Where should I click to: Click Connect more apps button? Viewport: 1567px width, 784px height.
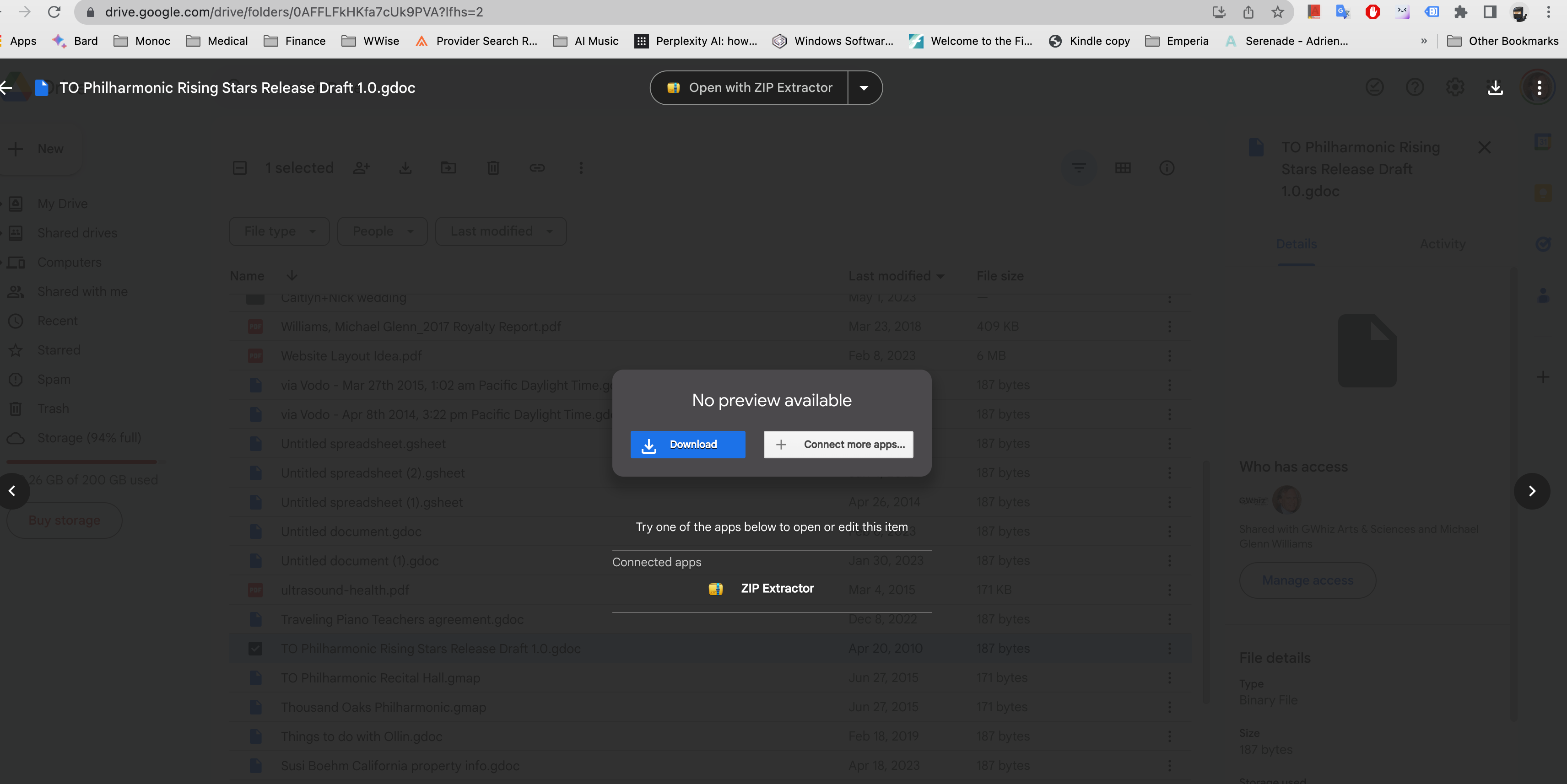coord(838,444)
